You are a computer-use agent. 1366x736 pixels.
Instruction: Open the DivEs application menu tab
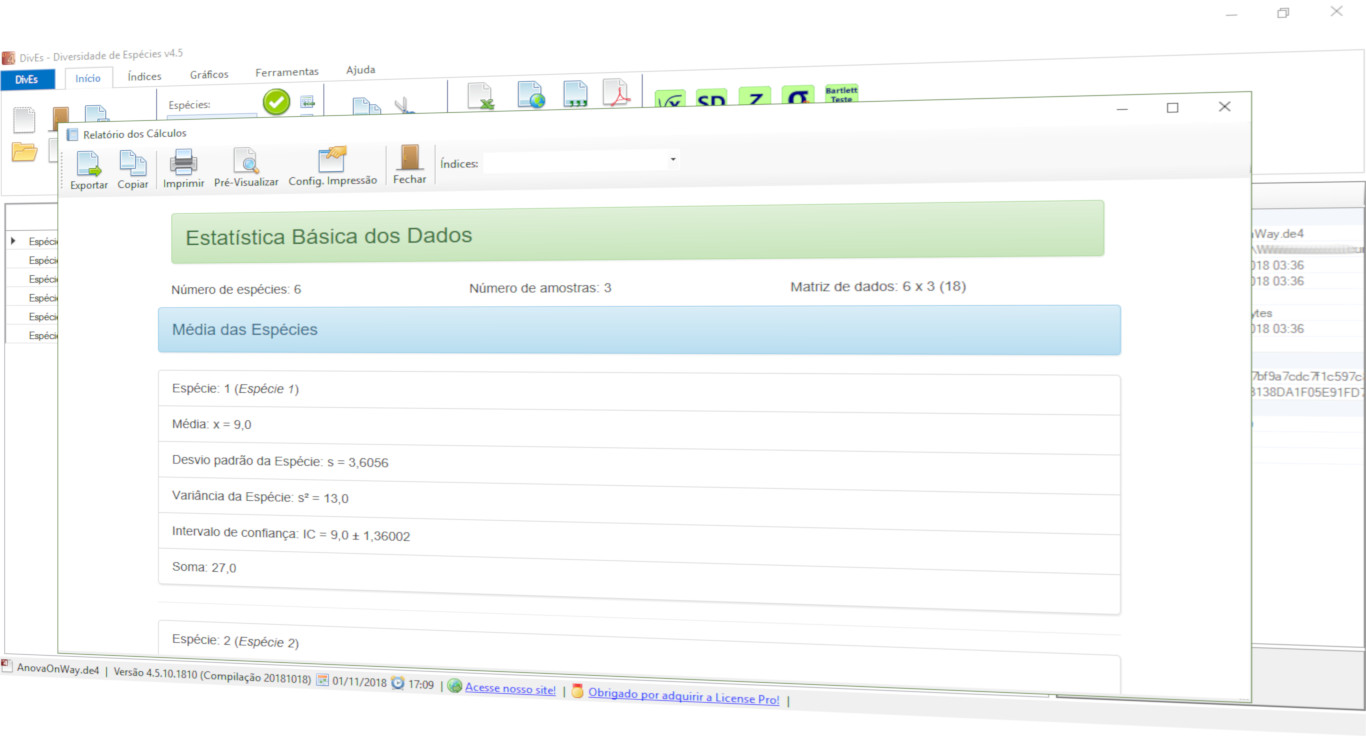[28, 79]
